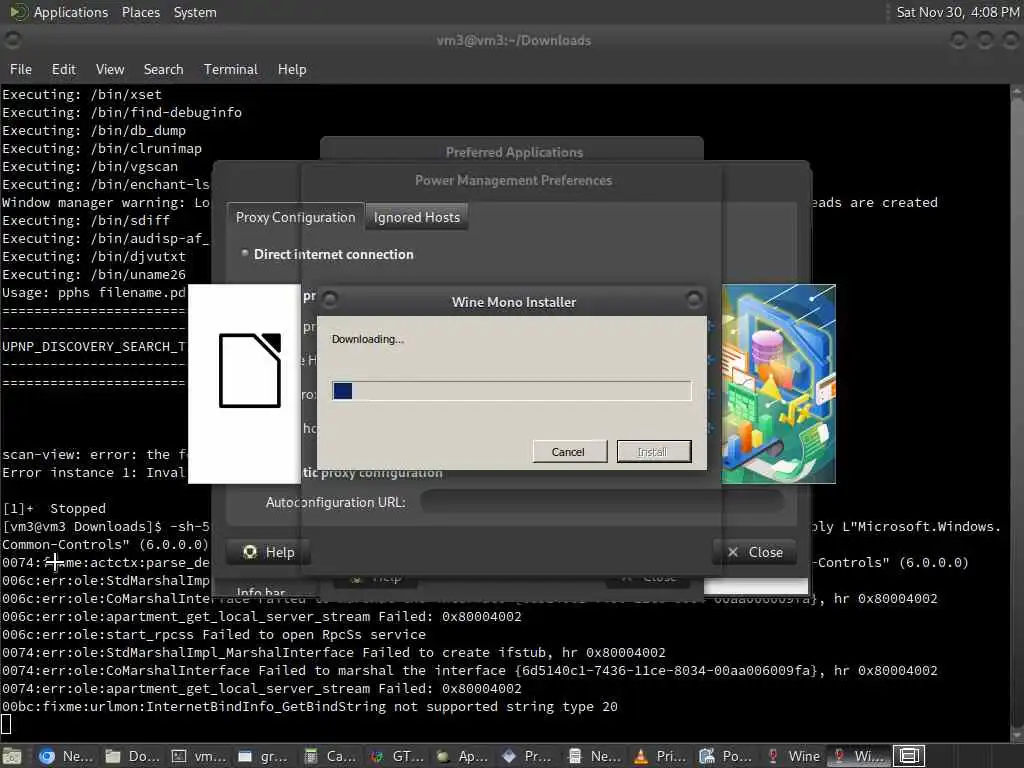The height and width of the screenshot is (768, 1024).
Task: Select Direct internet connection radio option
Action: (327, 254)
